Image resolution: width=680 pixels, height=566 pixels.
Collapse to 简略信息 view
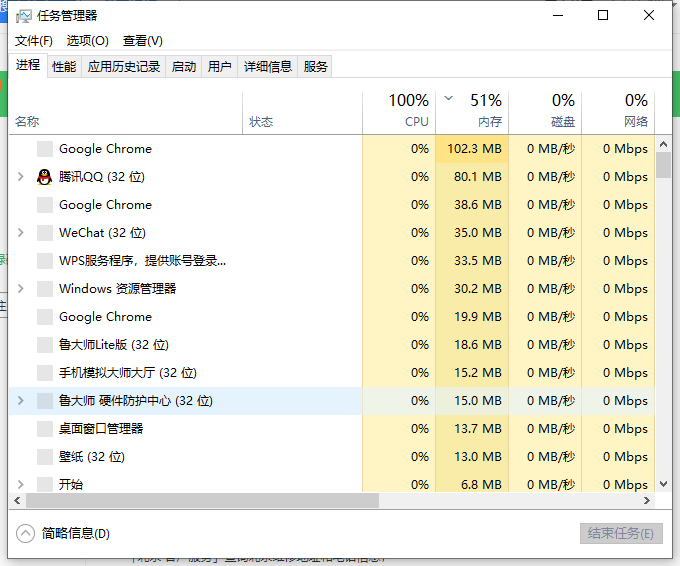point(65,534)
